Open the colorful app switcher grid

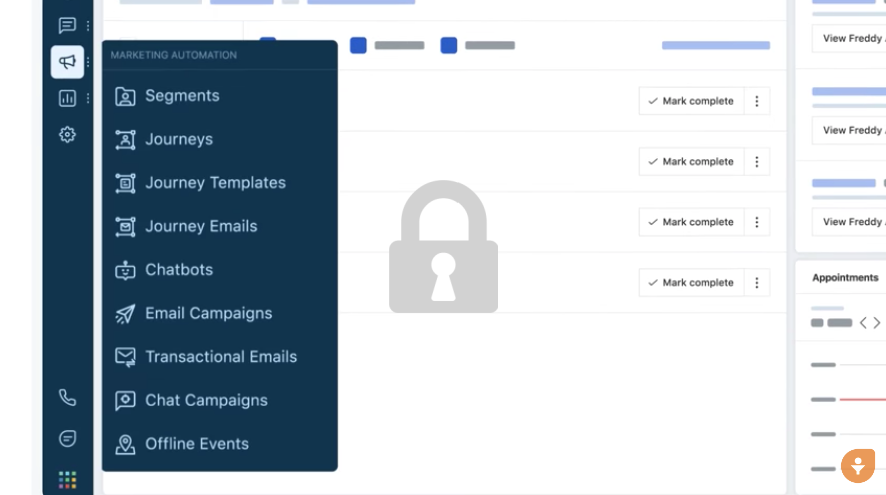[67, 480]
